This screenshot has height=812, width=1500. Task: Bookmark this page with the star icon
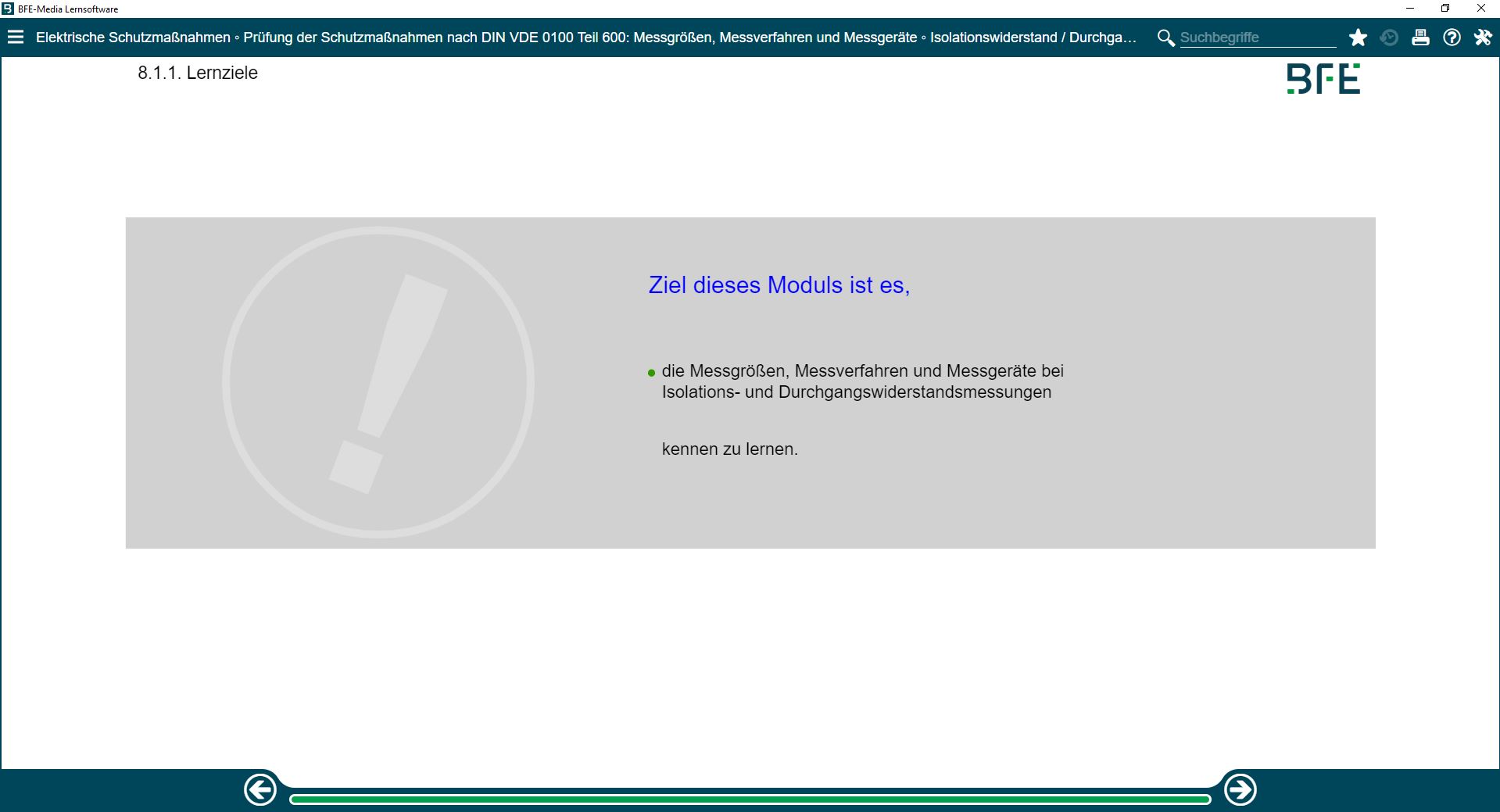pyautogui.click(x=1358, y=37)
